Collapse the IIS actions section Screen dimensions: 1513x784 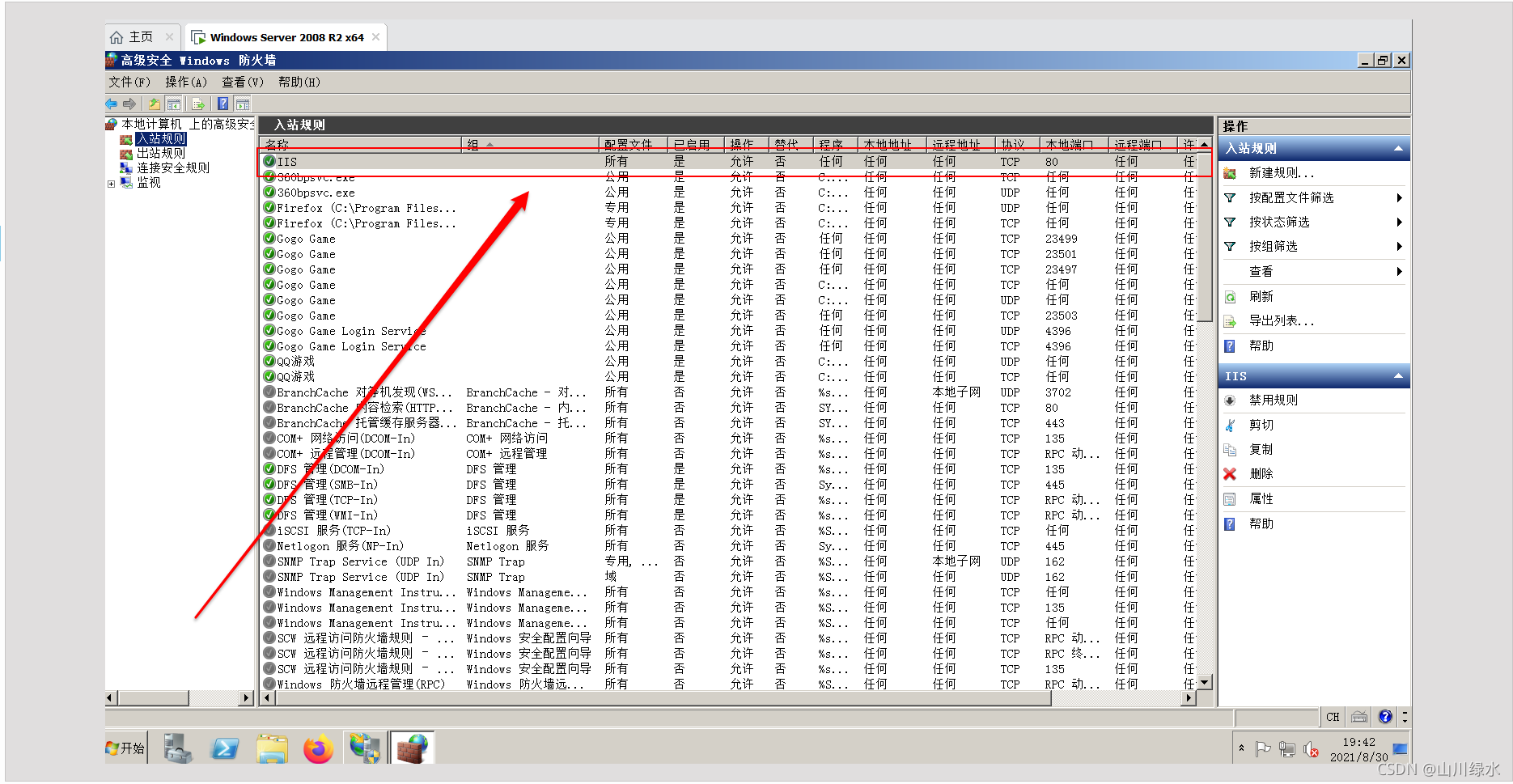1397,376
